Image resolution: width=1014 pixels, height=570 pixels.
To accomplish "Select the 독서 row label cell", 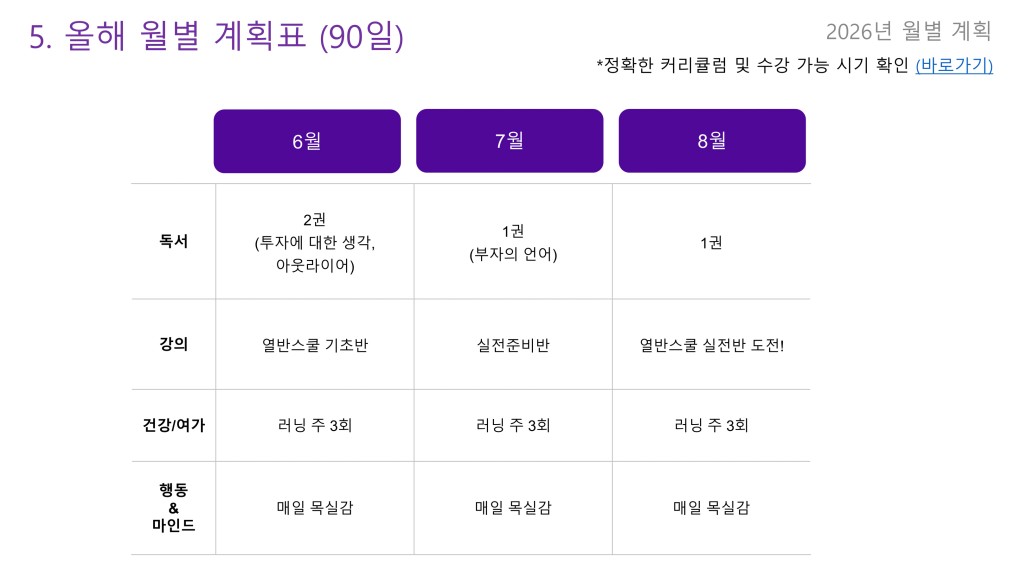I will pos(173,241).
